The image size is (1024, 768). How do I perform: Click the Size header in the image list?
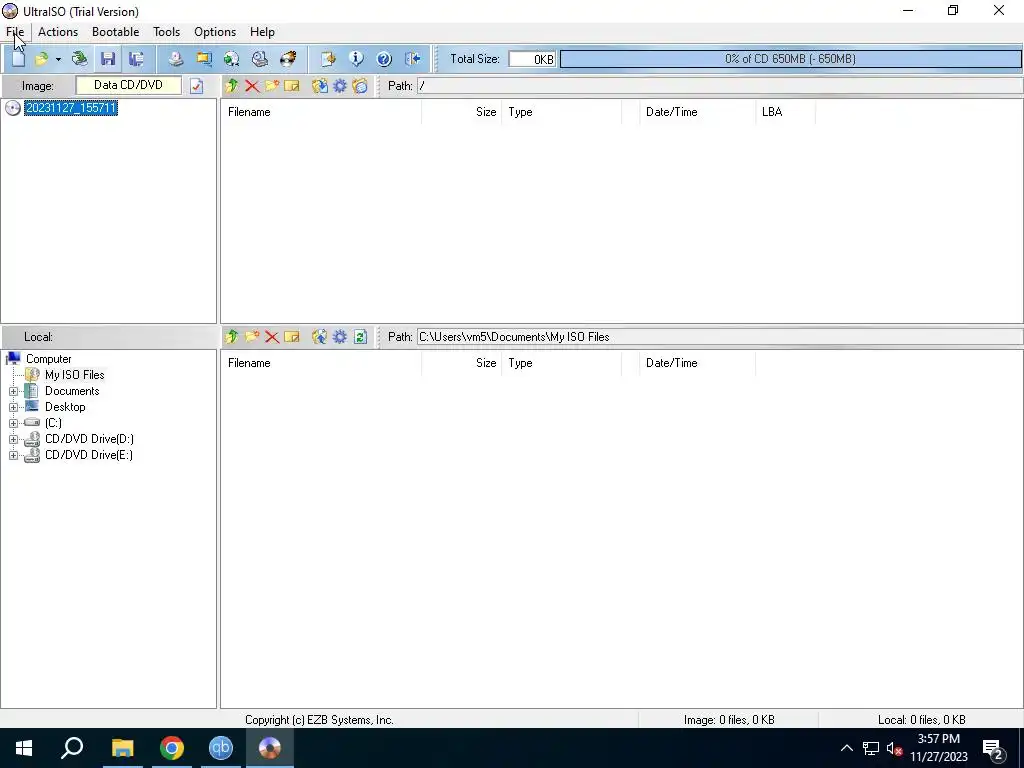pos(462,112)
